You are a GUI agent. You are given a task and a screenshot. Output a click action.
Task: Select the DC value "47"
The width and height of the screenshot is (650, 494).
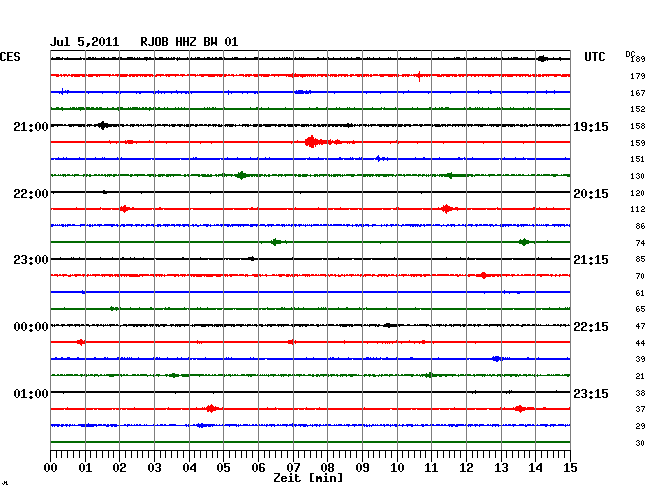coord(640,326)
